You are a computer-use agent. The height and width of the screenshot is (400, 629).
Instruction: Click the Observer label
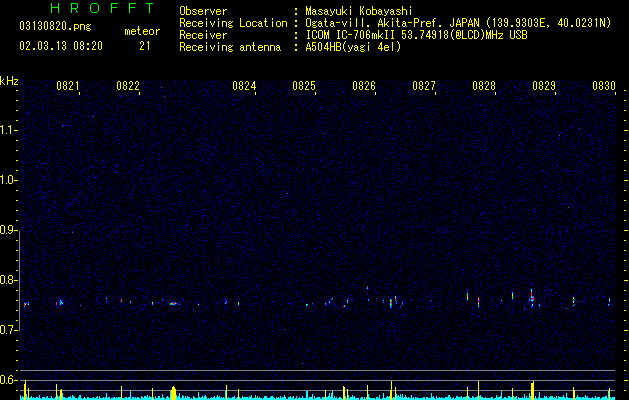(203, 11)
